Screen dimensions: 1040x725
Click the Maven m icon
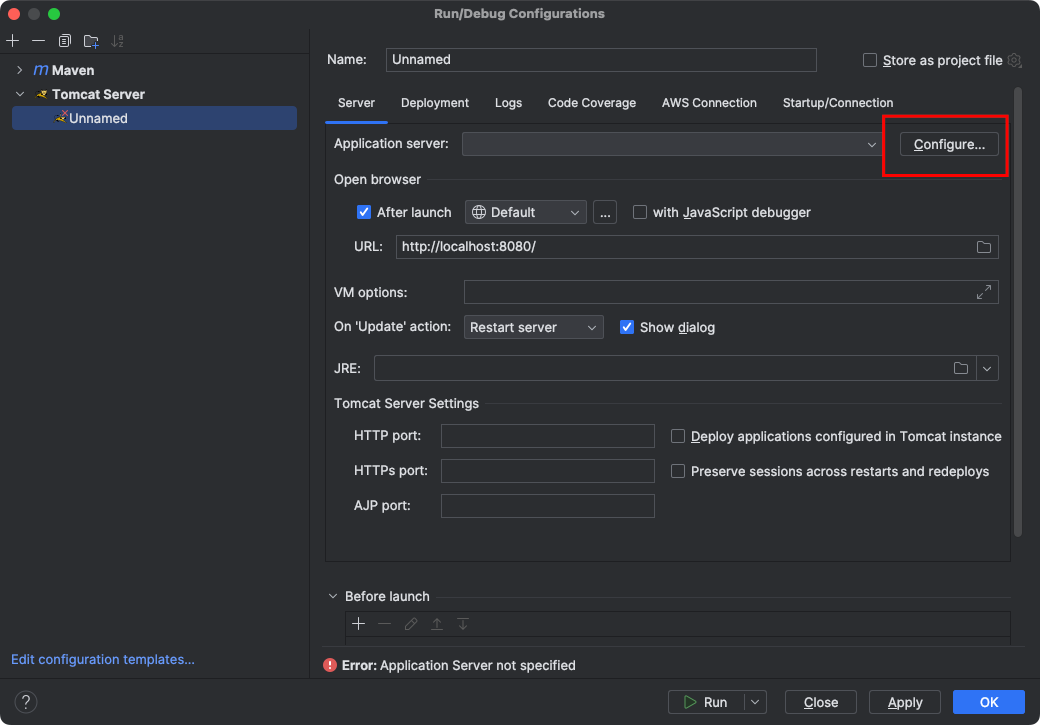tap(41, 70)
